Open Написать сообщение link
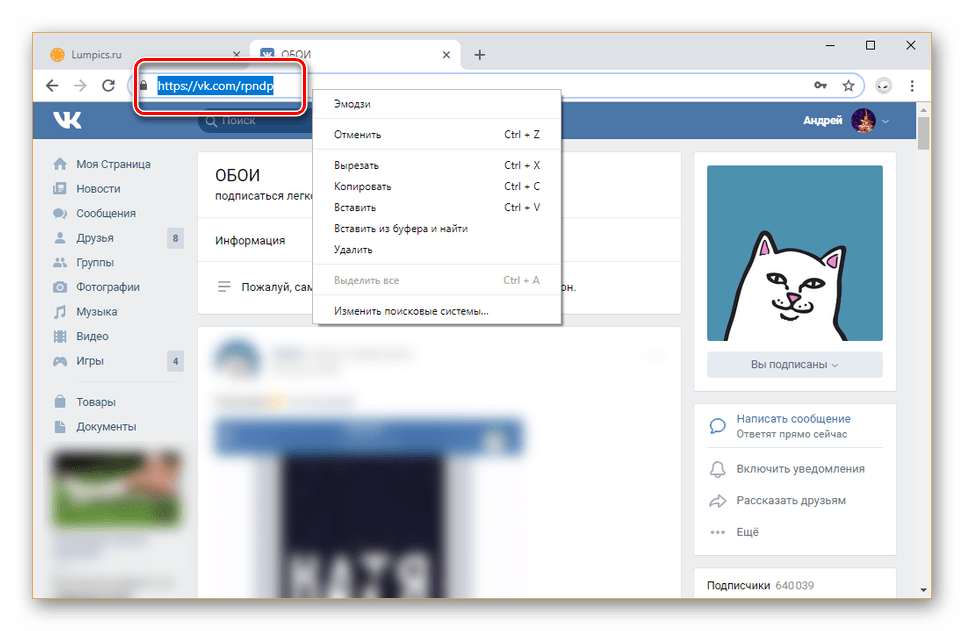The width and height of the screenshot is (964, 631). 793,419
